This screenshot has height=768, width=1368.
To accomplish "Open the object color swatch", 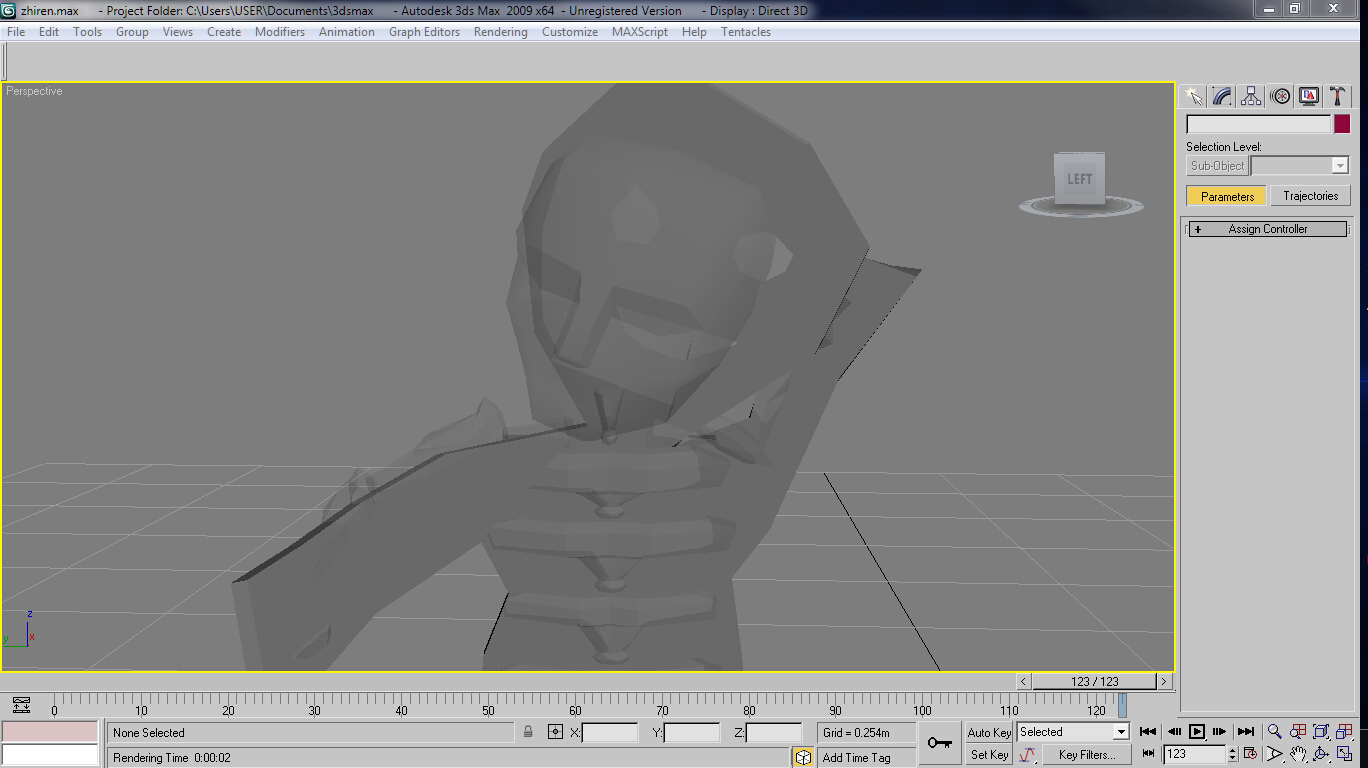I will click(x=1342, y=124).
